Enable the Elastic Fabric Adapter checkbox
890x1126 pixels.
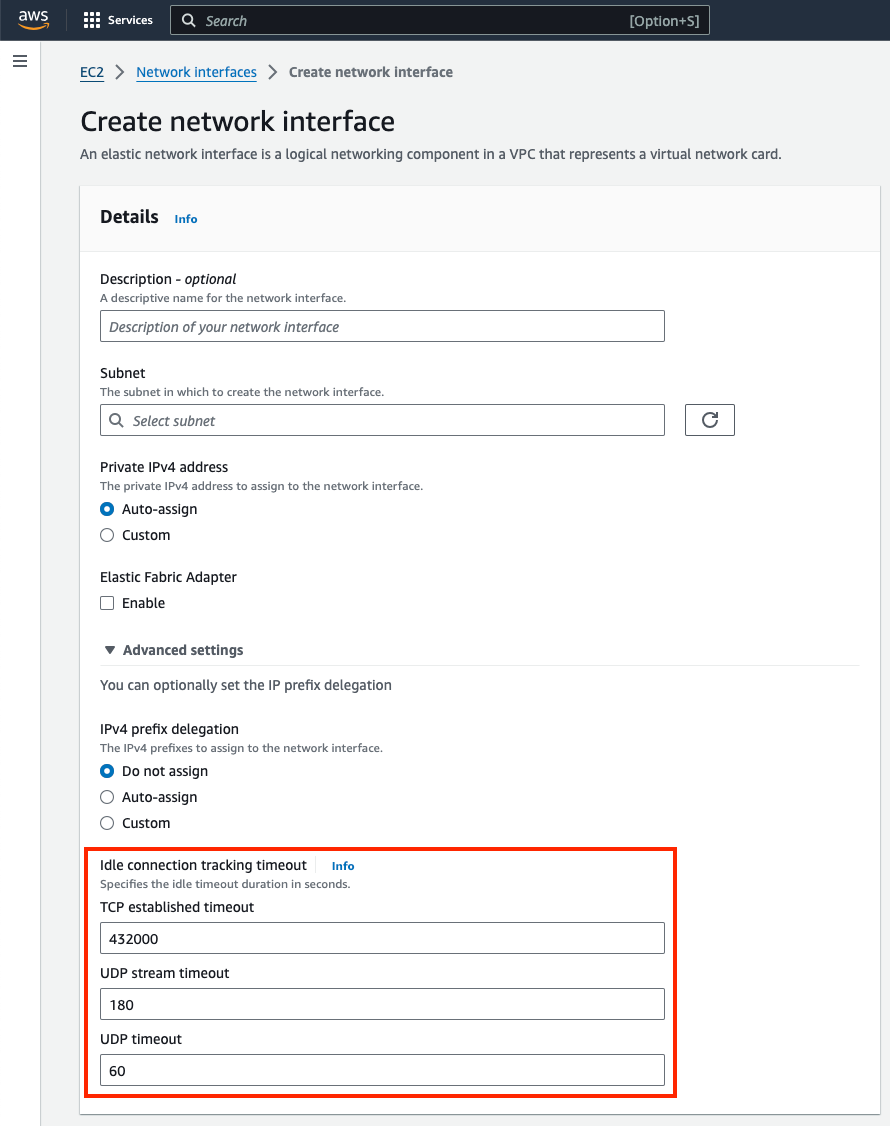[x=107, y=603]
